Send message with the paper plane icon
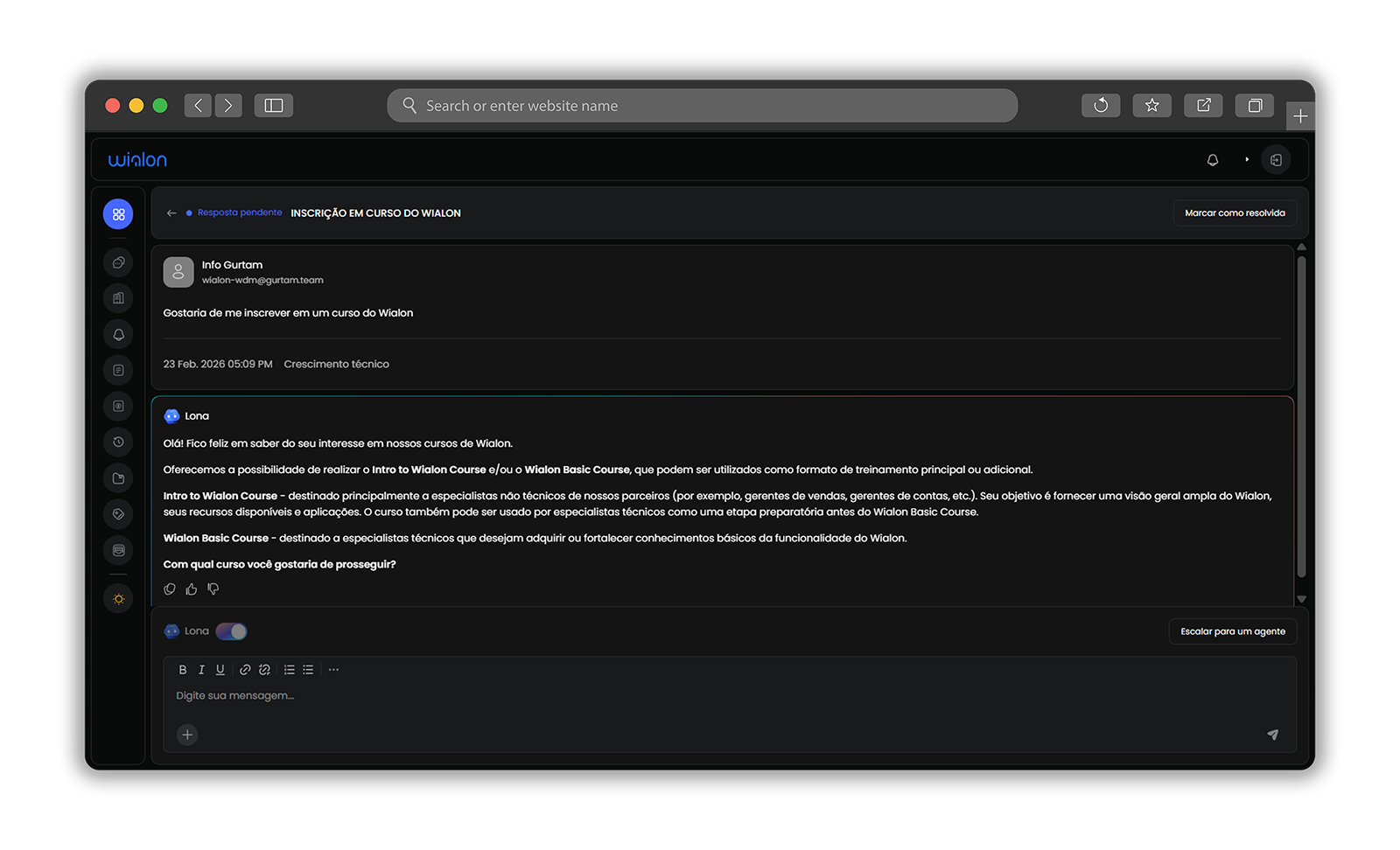The height and width of the screenshot is (850, 1400). [1272, 735]
